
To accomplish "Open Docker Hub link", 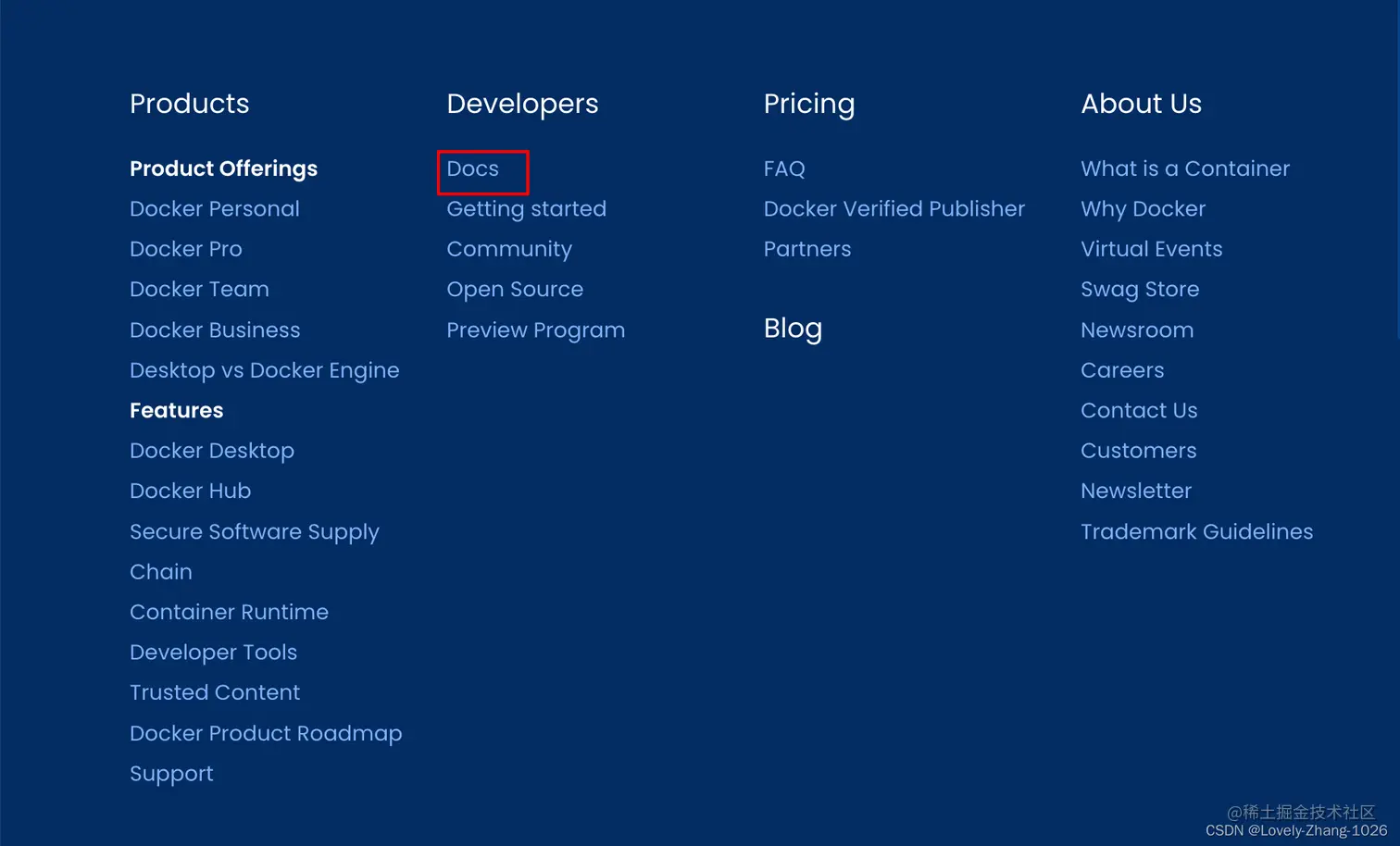I will (190, 491).
